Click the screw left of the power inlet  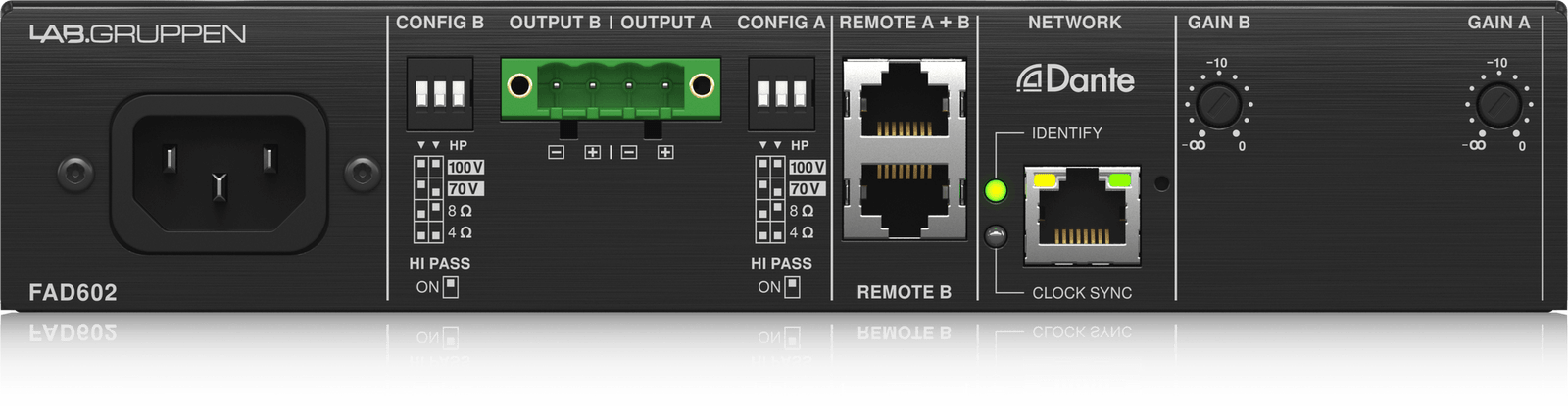pos(75,174)
